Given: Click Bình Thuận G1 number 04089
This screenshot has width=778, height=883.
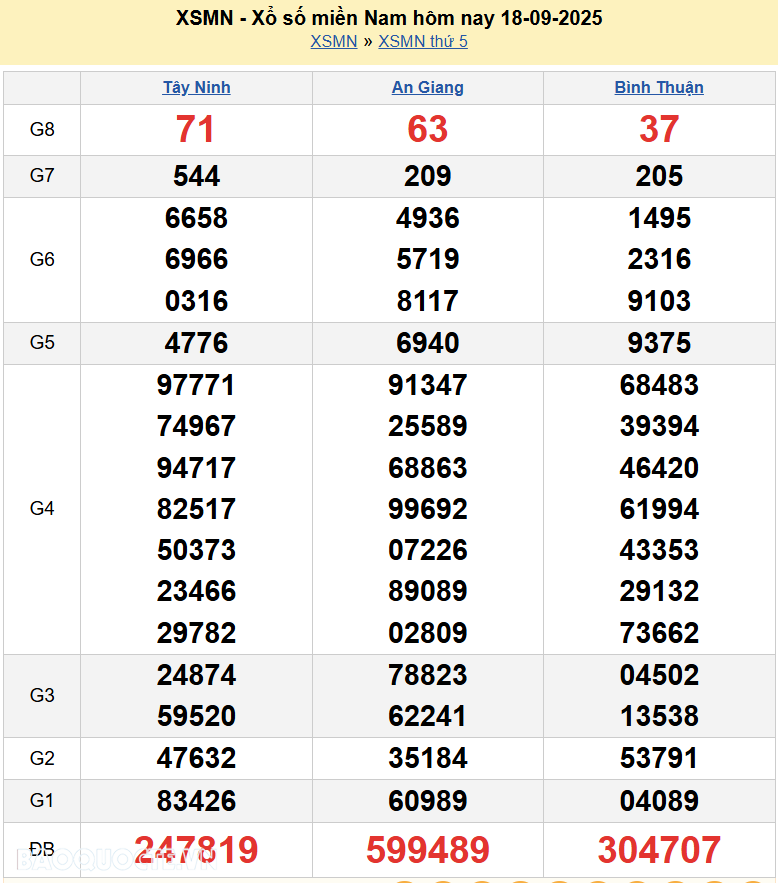Looking at the screenshot, I should pyautogui.click(x=659, y=801).
